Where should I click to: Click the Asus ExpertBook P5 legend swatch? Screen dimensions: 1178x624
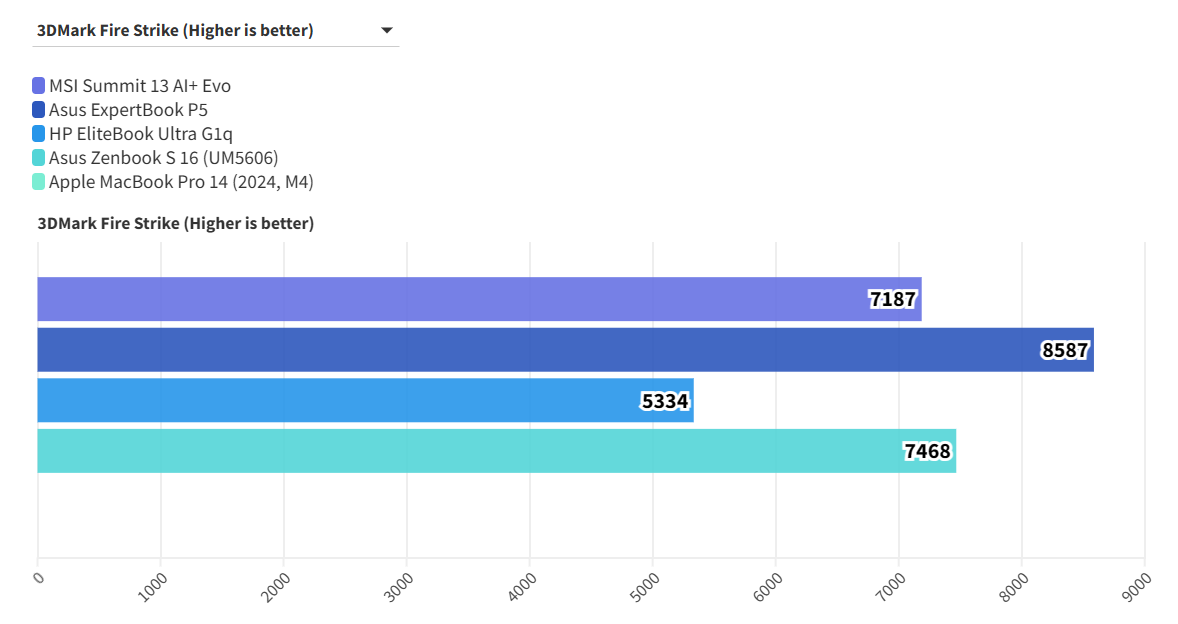pyautogui.click(x=39, y=110)
